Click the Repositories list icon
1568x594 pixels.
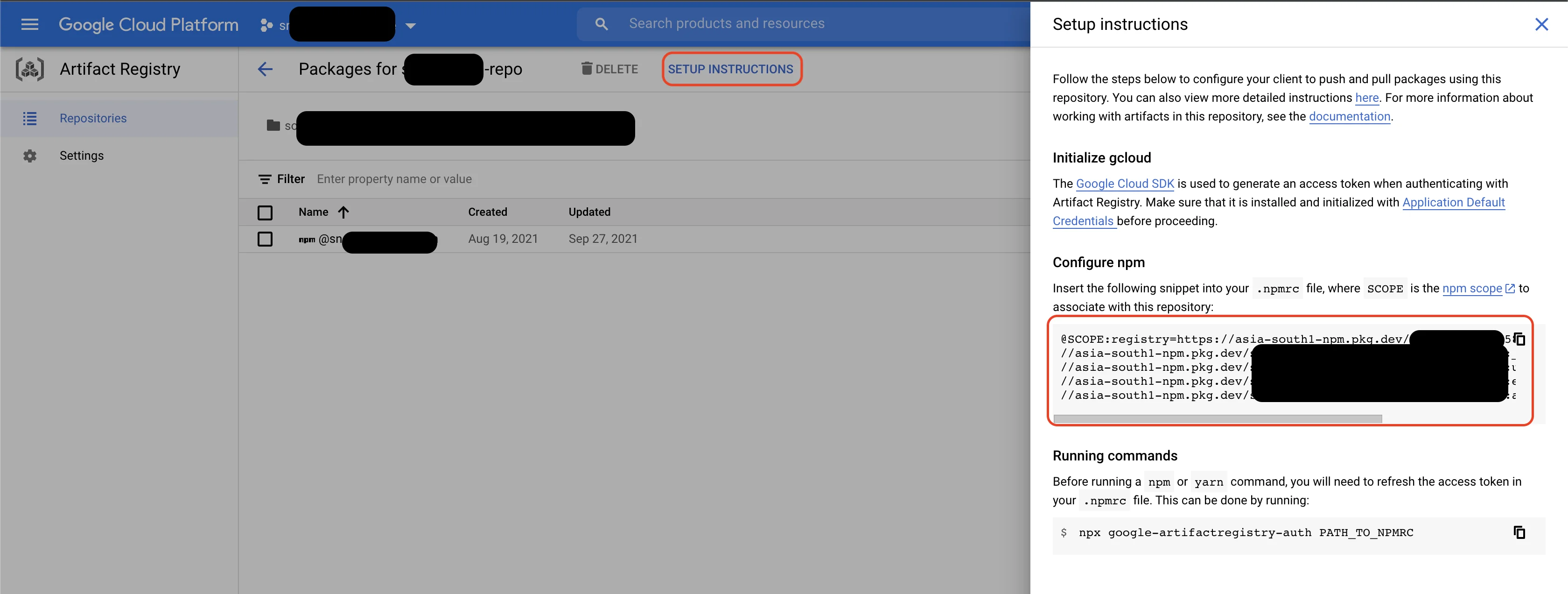point(30,118)
